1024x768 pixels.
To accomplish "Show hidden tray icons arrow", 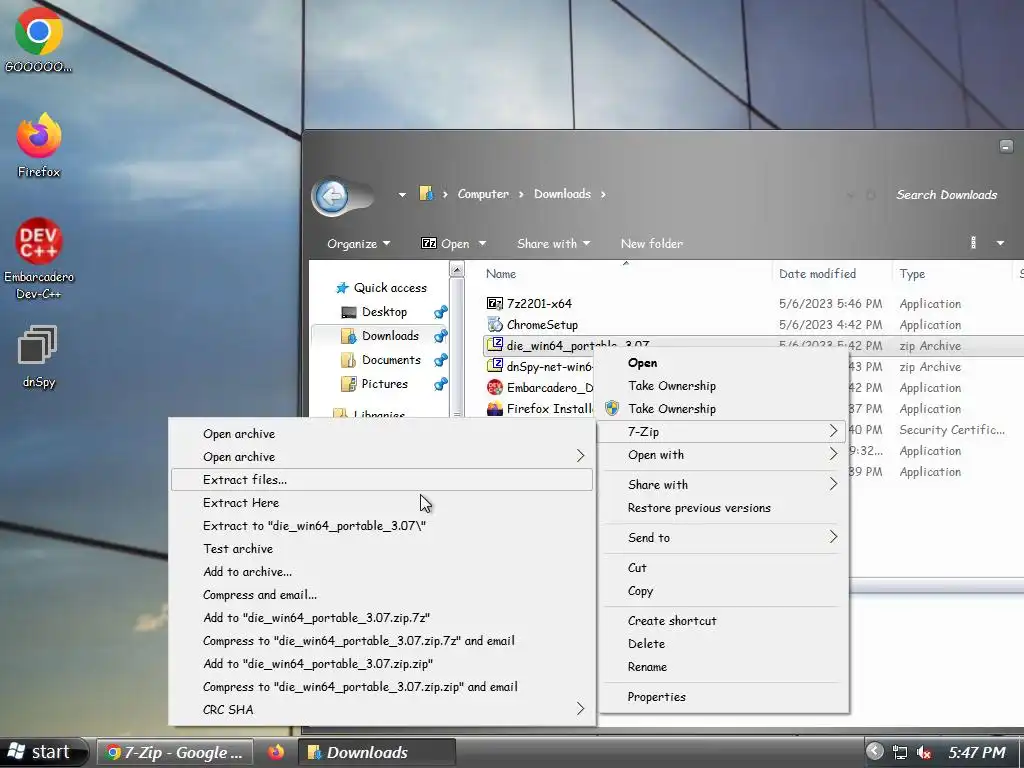I will 874,752.
